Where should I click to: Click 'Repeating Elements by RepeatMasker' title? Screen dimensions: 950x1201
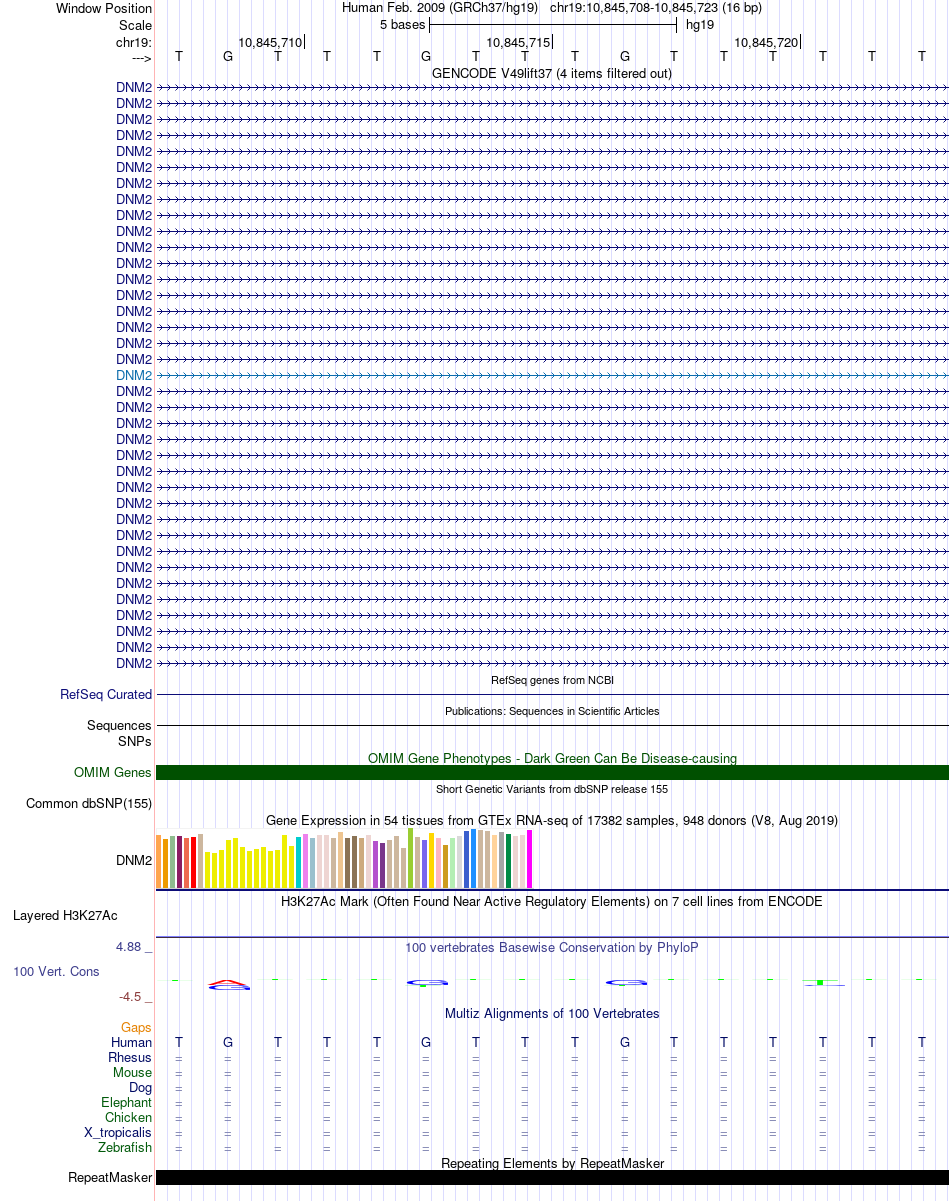pos(552,1163)
